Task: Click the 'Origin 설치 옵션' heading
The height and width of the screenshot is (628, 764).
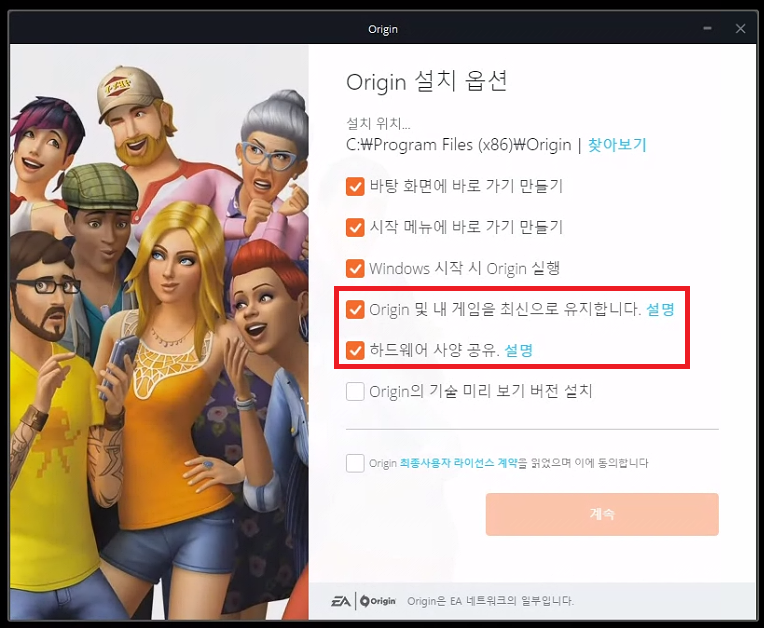Action: click(x=427, y=81)
